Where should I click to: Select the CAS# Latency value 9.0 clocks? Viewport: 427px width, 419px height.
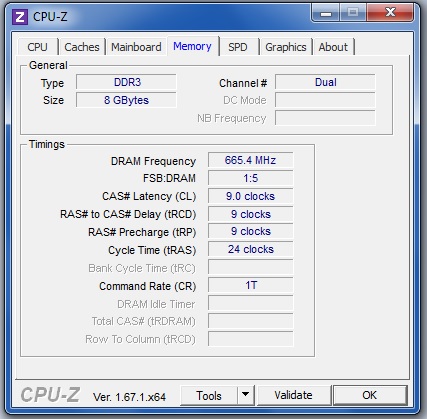(x=251, y=196)
